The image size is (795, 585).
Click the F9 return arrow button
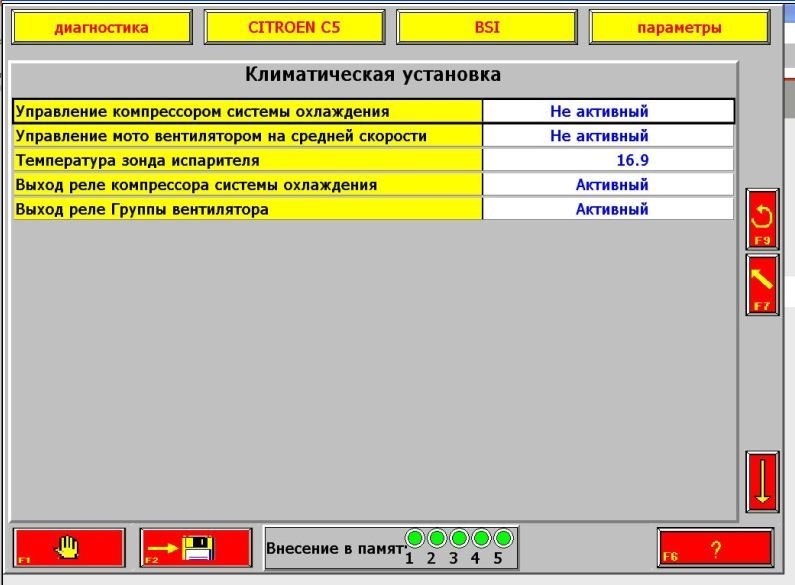coord(762,219)
